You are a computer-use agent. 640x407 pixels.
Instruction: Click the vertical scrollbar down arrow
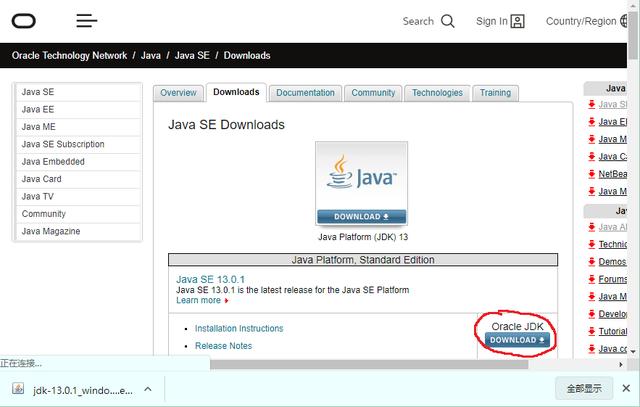pyautogui.click(x=633, y=351)
